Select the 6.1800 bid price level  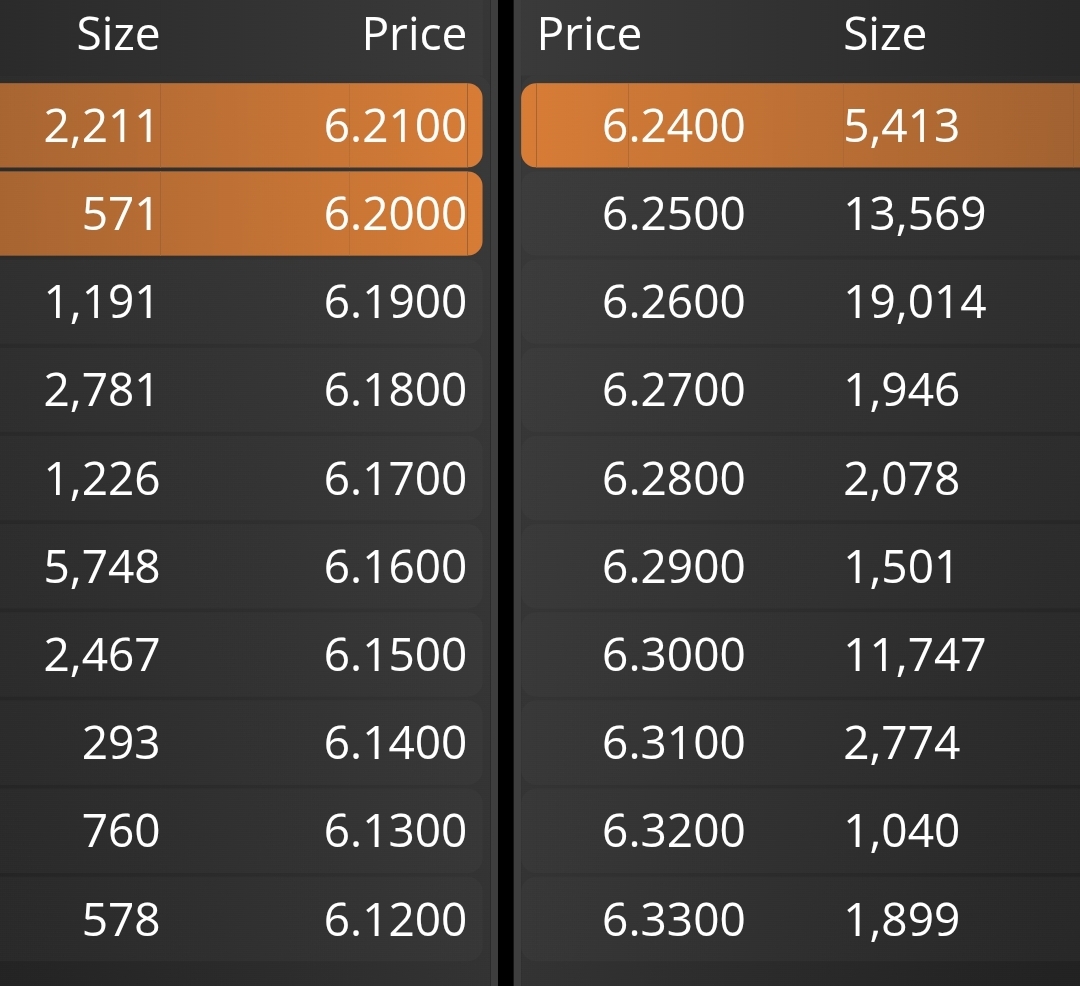240,390
